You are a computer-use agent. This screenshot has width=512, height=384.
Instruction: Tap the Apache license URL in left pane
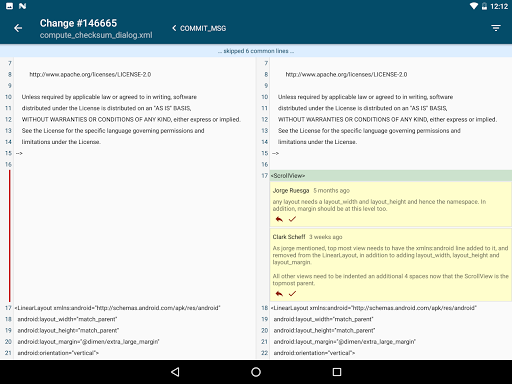(x=90, y=74)
